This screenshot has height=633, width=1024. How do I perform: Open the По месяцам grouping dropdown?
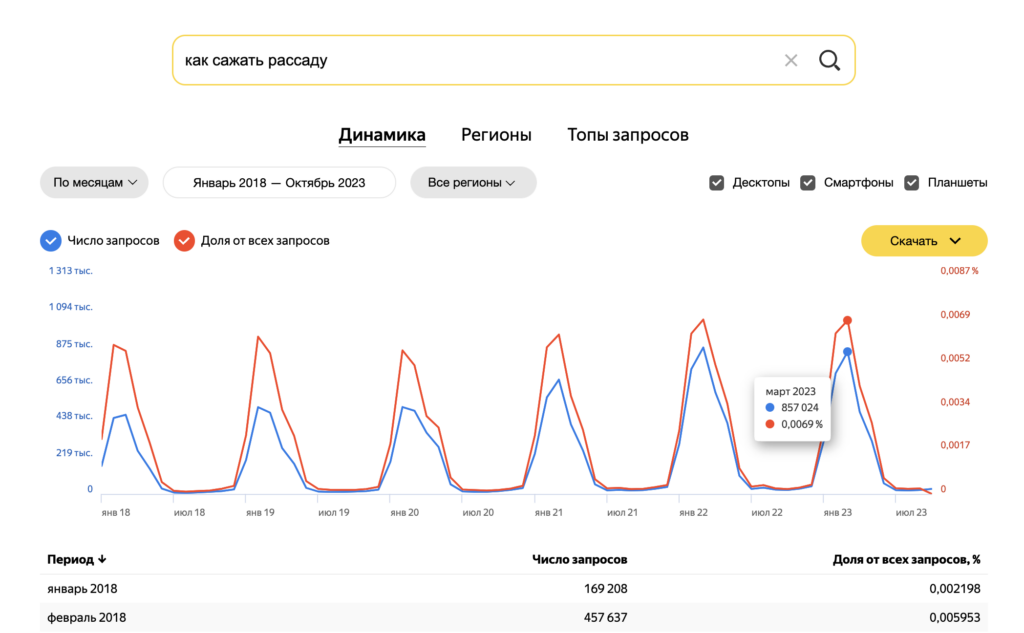click(94, 183)
